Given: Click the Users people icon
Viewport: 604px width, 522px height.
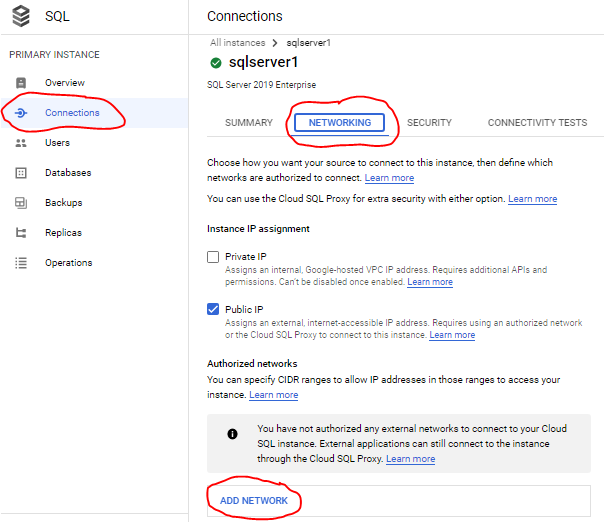Looking at the screenshot, I should [x=21, y=143].
